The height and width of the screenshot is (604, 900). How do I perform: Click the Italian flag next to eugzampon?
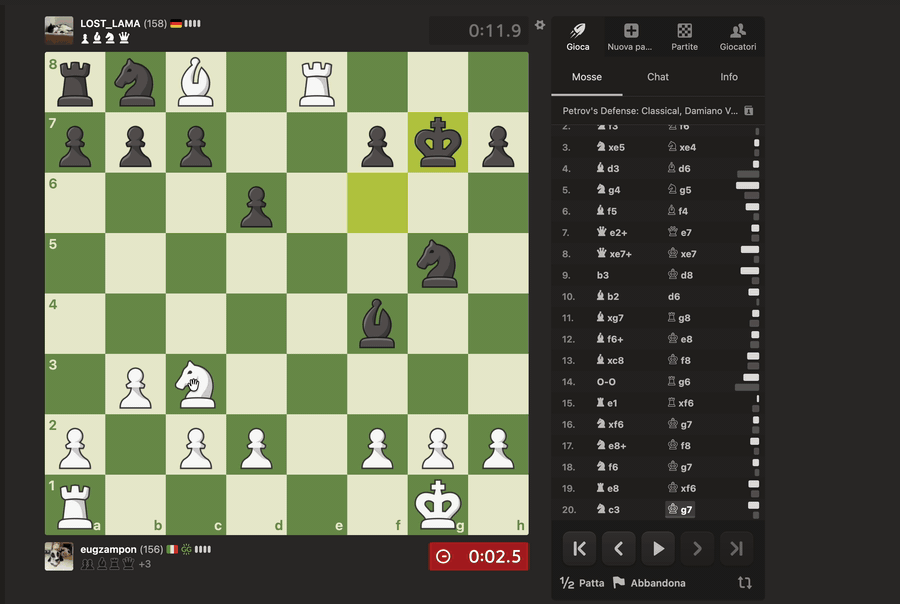[172, 549]
